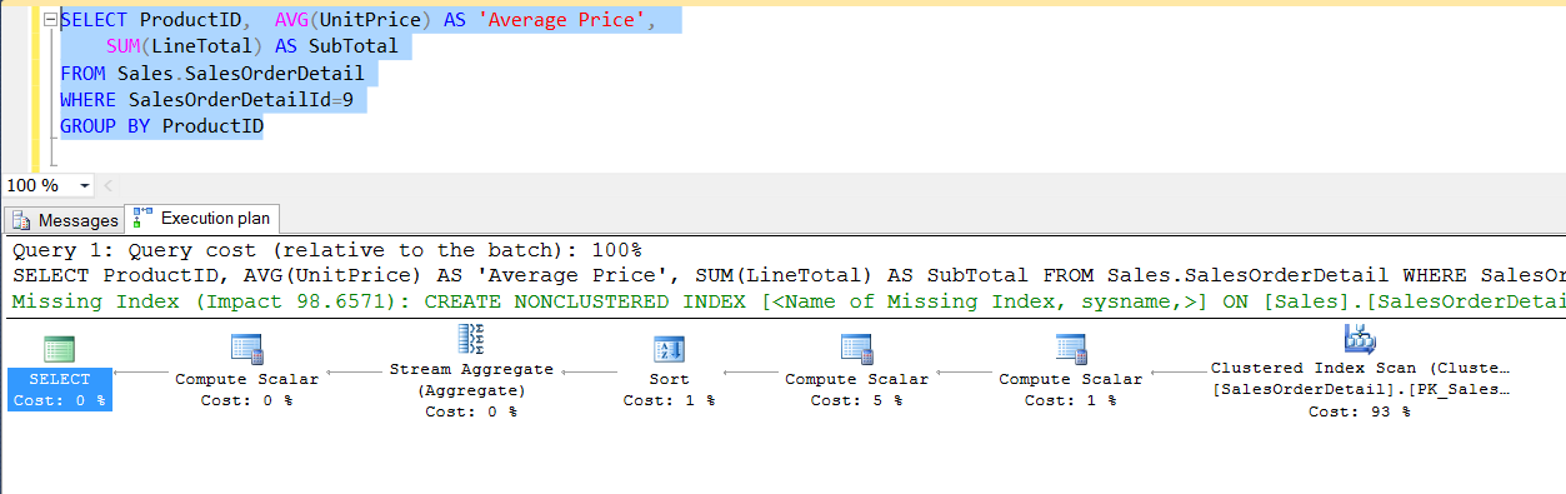Click the FROM Sales.SalesOrderDetail line
Image resolution: width=1566 pixels, height=494 pixels.
click(x=212, y=73)
